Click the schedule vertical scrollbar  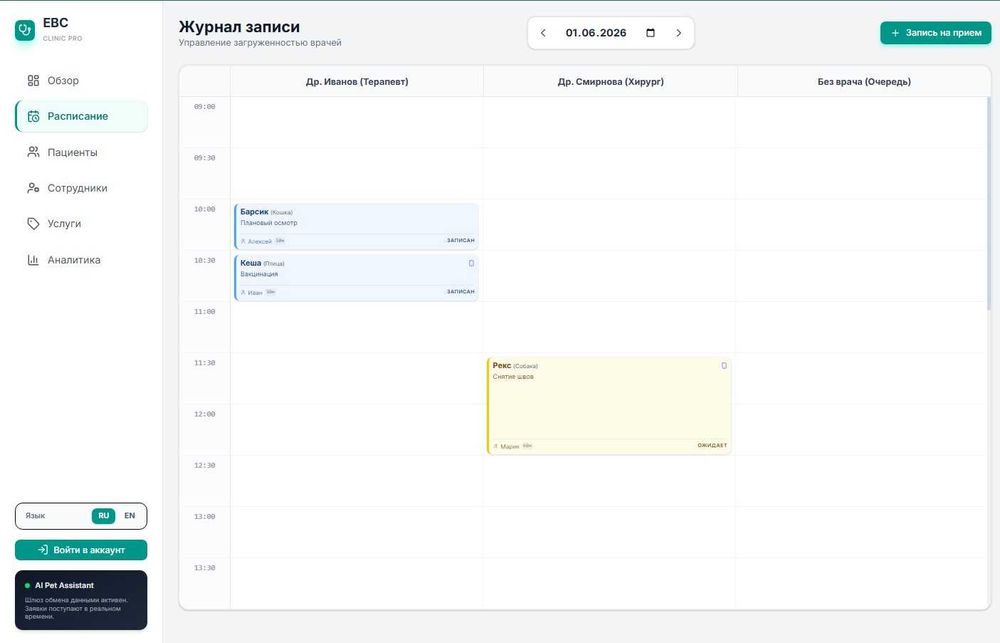pyautogui.click(x=989, y=204)
